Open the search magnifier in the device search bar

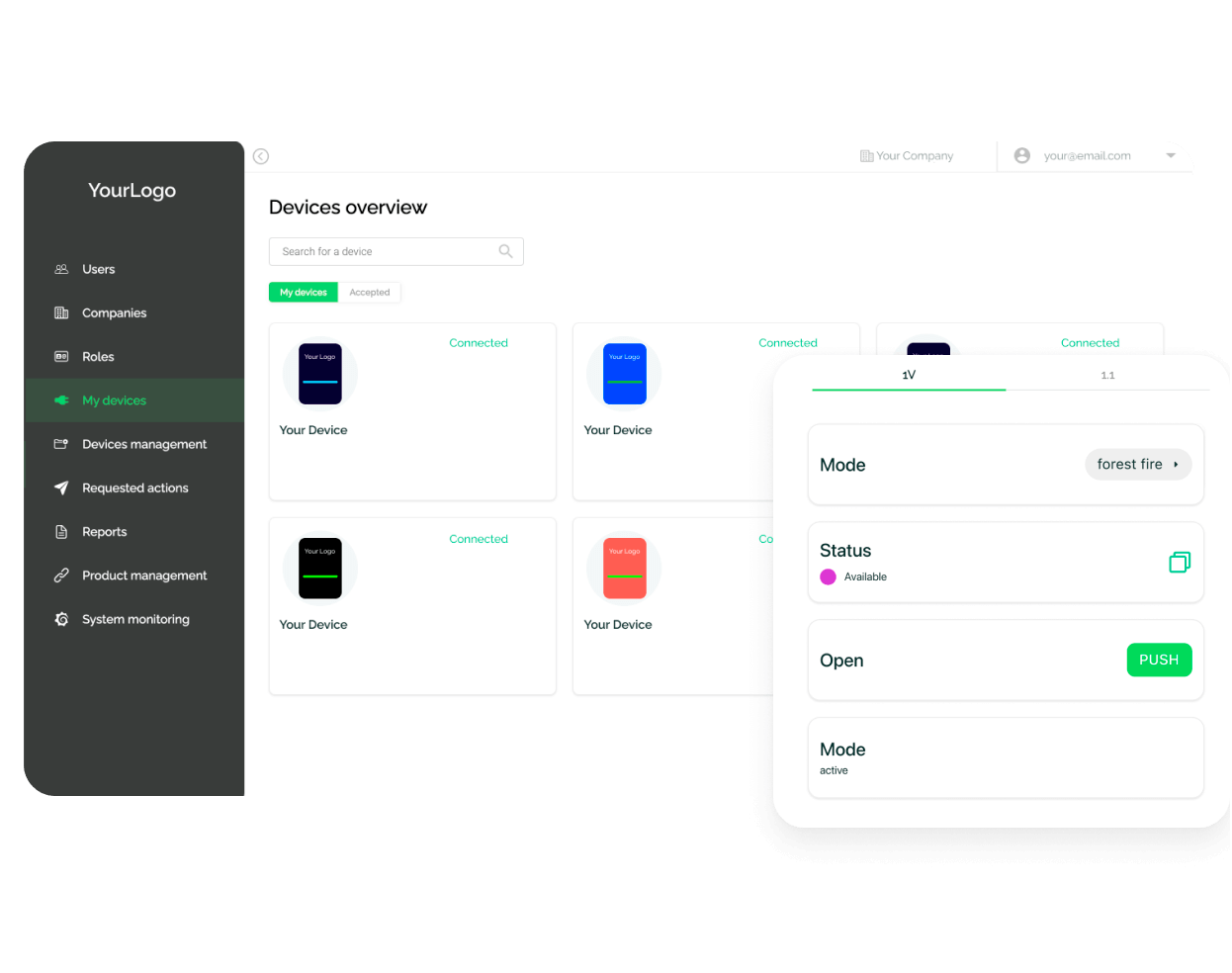(505, 251)
